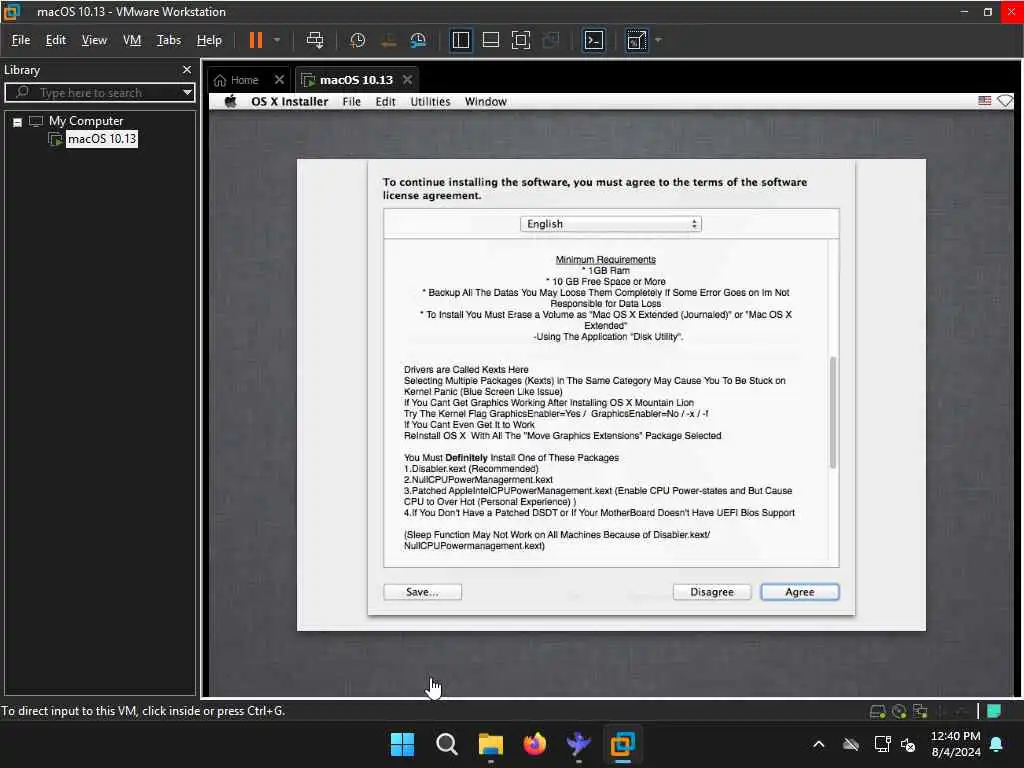
Task: Open File Explorer from taskbar
Action: point(490,744)
